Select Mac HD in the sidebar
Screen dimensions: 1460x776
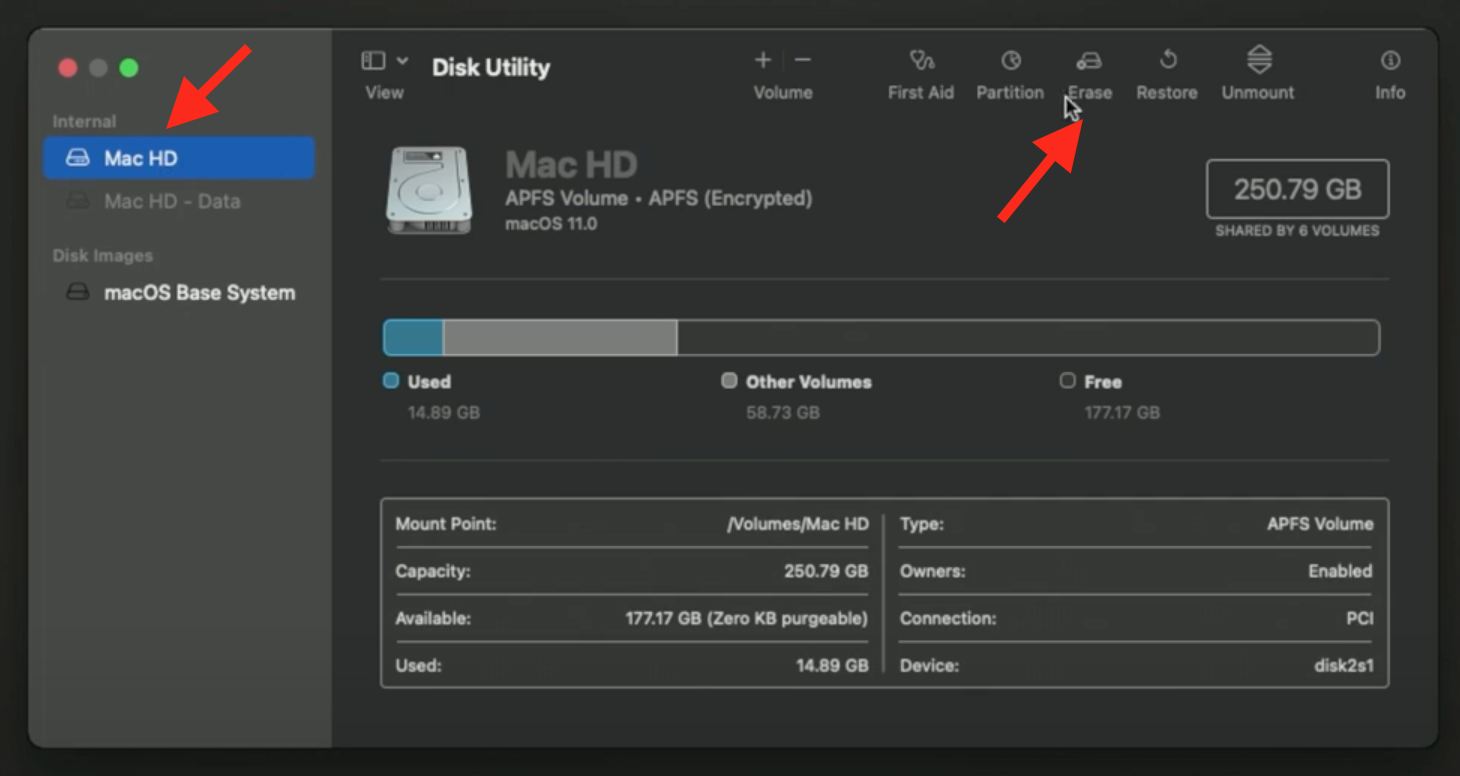[179, 158]
